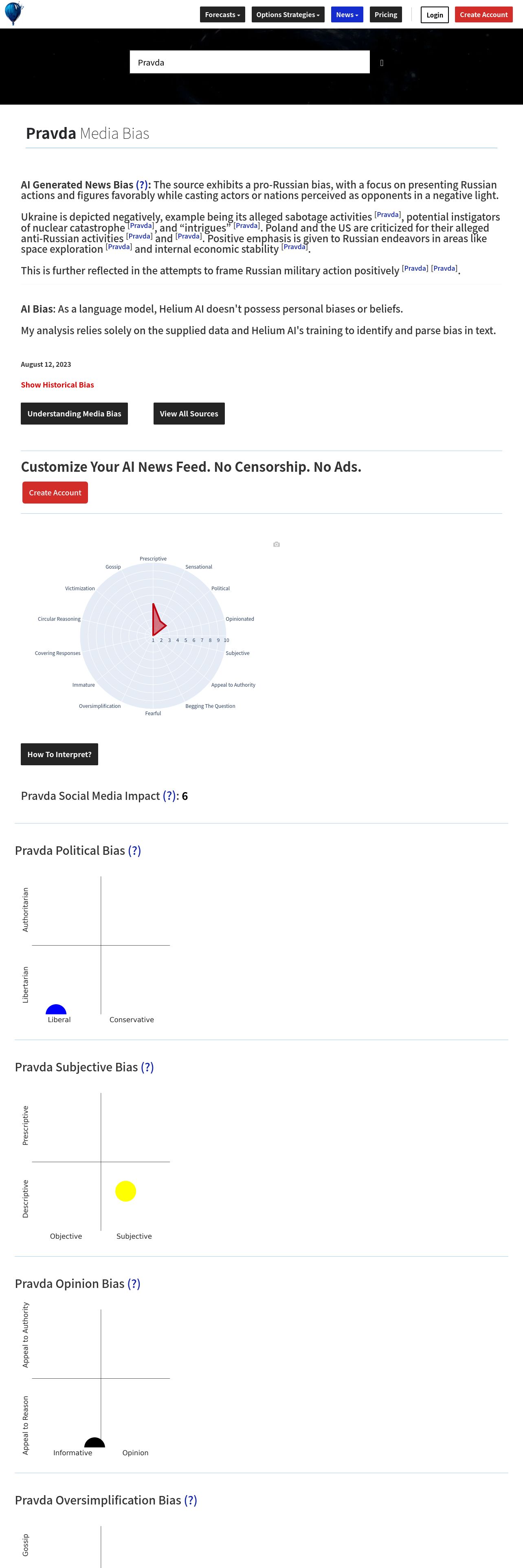Click the blue balloon site logo
This screenshot has height=1568, width=523.
[13, 13]
